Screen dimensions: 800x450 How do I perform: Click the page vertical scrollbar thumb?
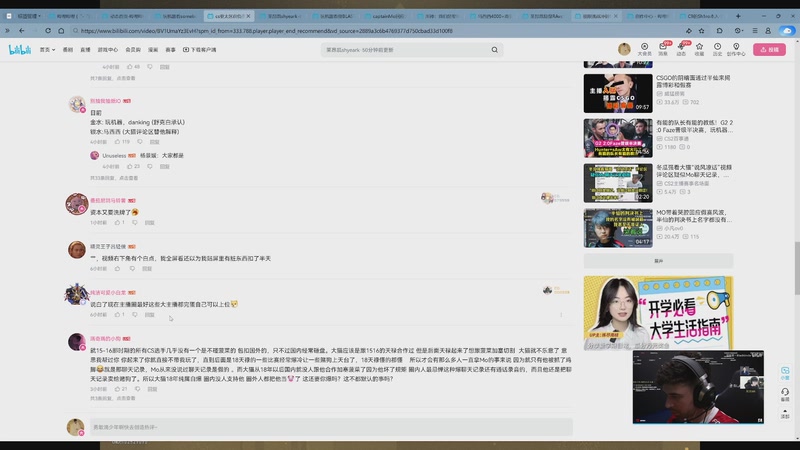coord(796,268)
